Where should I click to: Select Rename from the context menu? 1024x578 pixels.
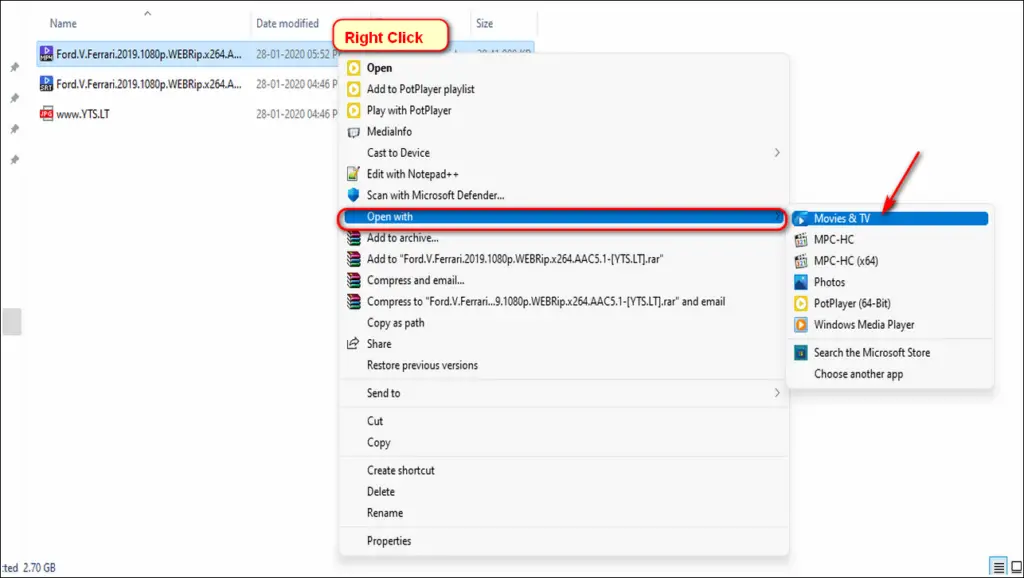(385, 513)
